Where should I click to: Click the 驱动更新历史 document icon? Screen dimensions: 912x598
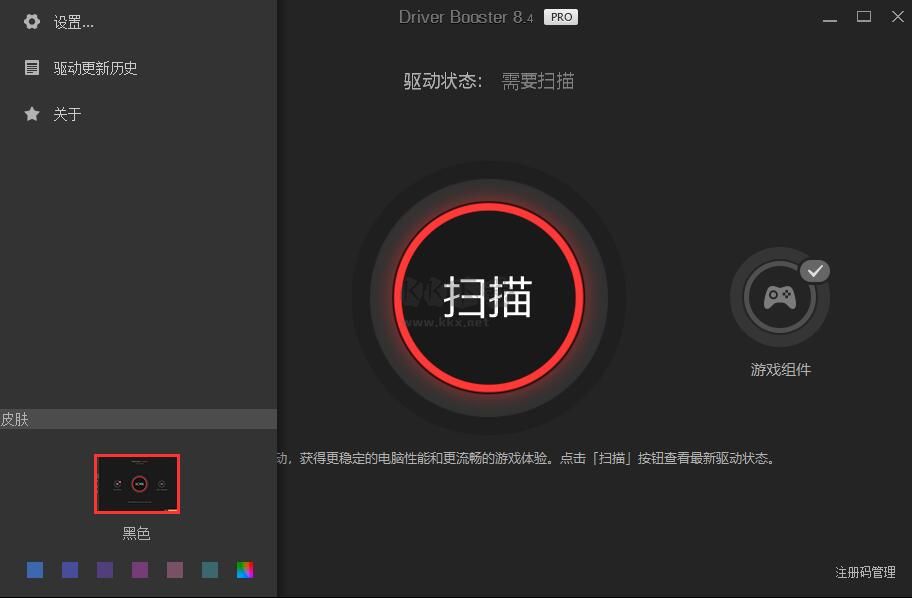pos(32,67)
